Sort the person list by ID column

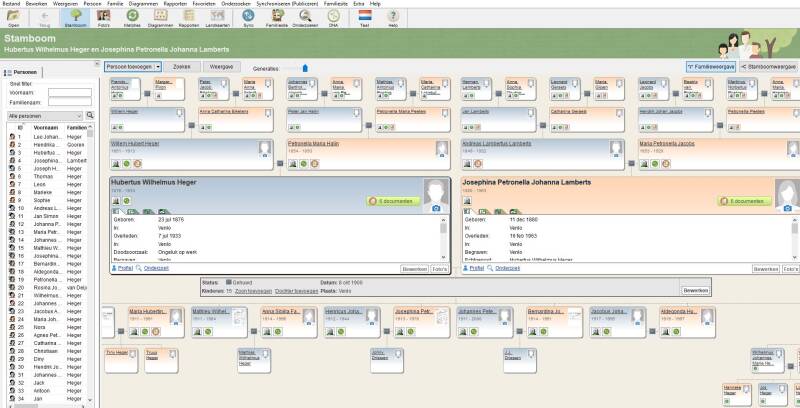tap(20, 128)
